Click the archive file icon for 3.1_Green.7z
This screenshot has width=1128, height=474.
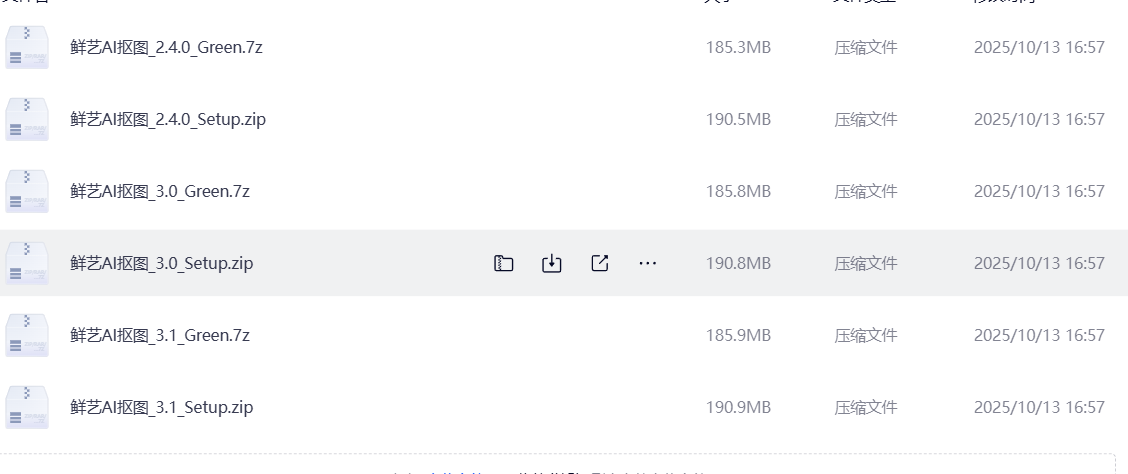tap(27, 335)
